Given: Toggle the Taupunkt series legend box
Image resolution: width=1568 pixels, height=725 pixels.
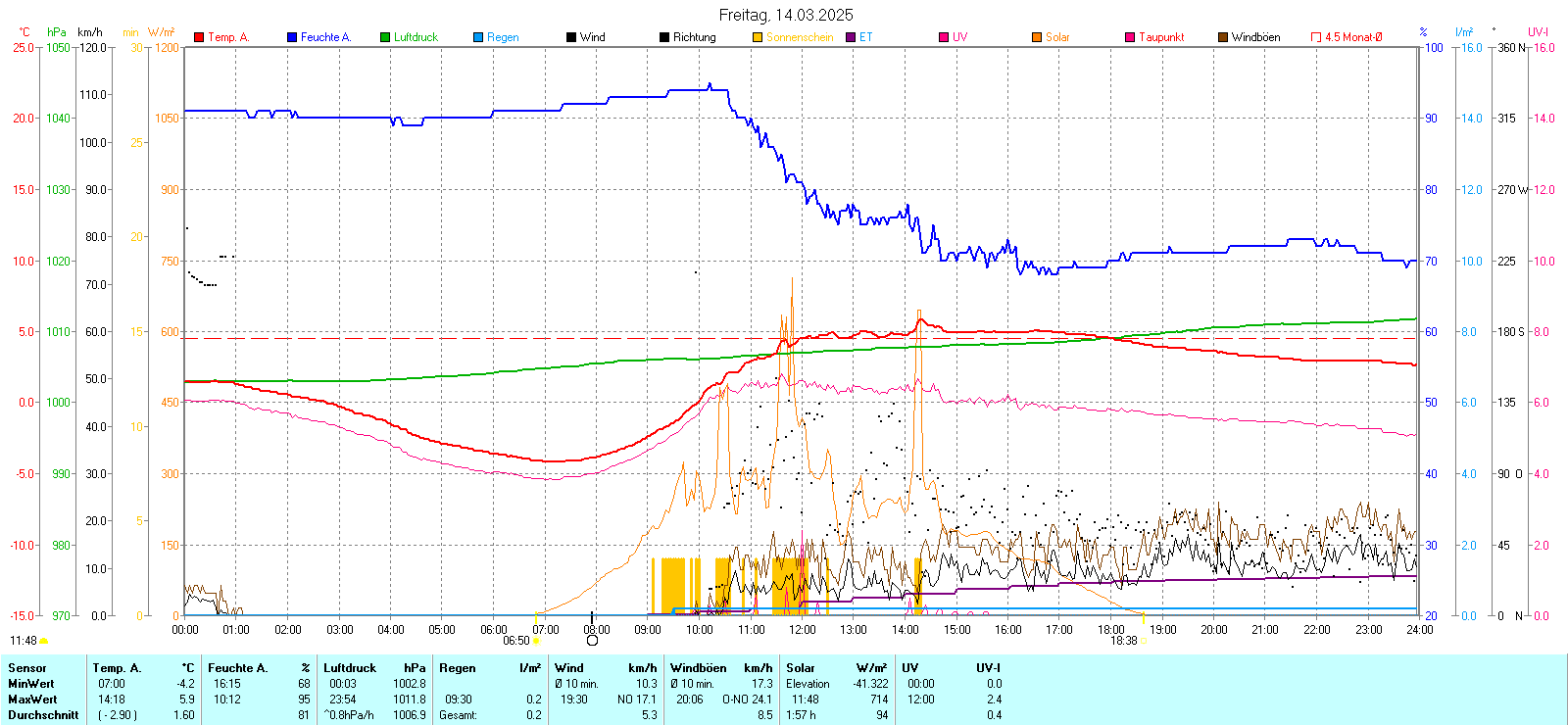Looking at the screenshot, I should tap(1130, 37).
